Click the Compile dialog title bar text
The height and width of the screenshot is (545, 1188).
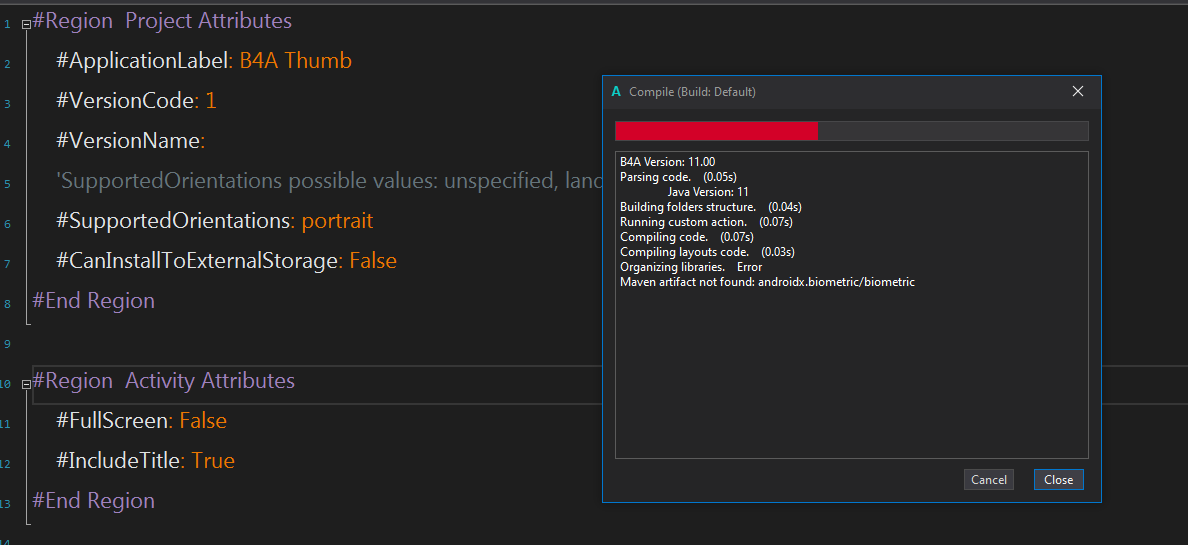(692, 92)
